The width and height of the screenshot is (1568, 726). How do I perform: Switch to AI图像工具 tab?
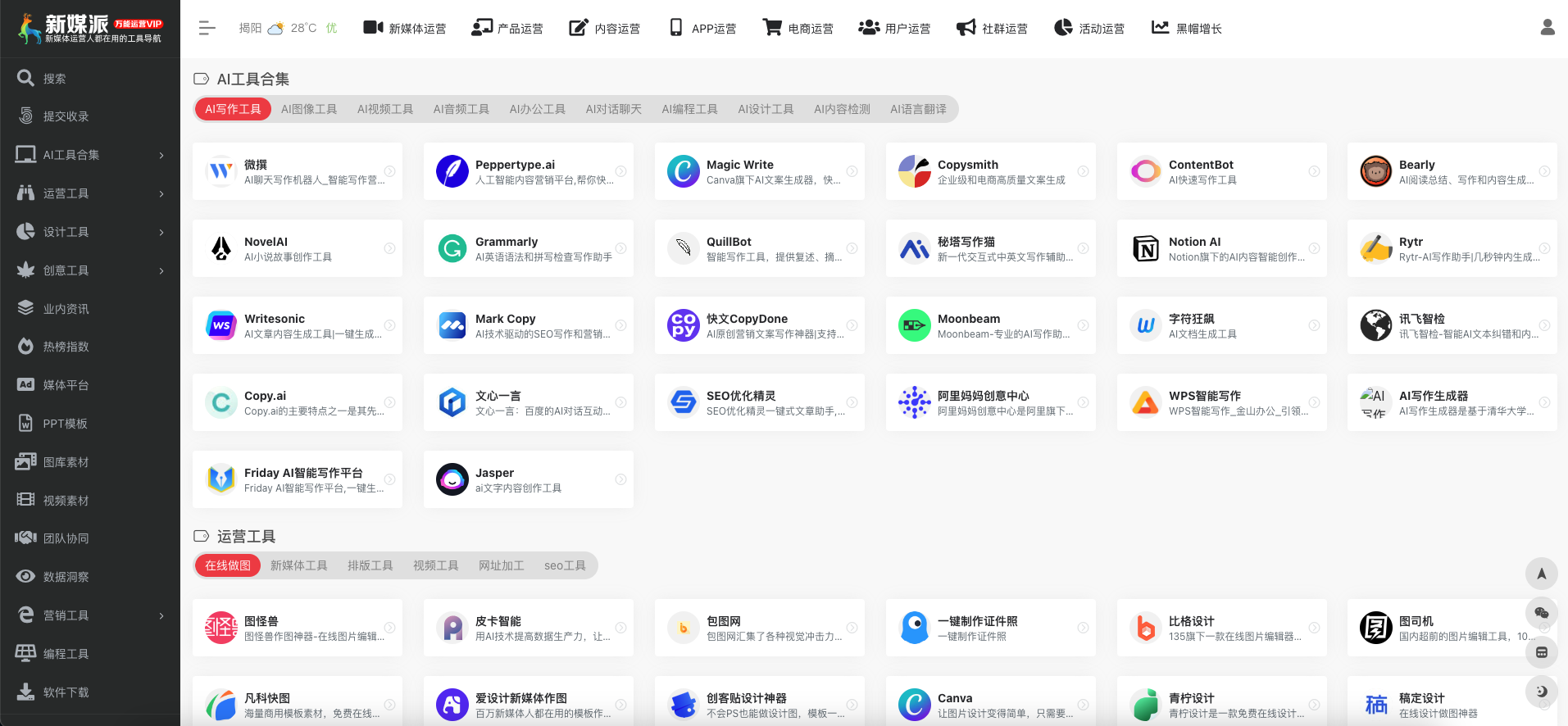pos(309,109)
